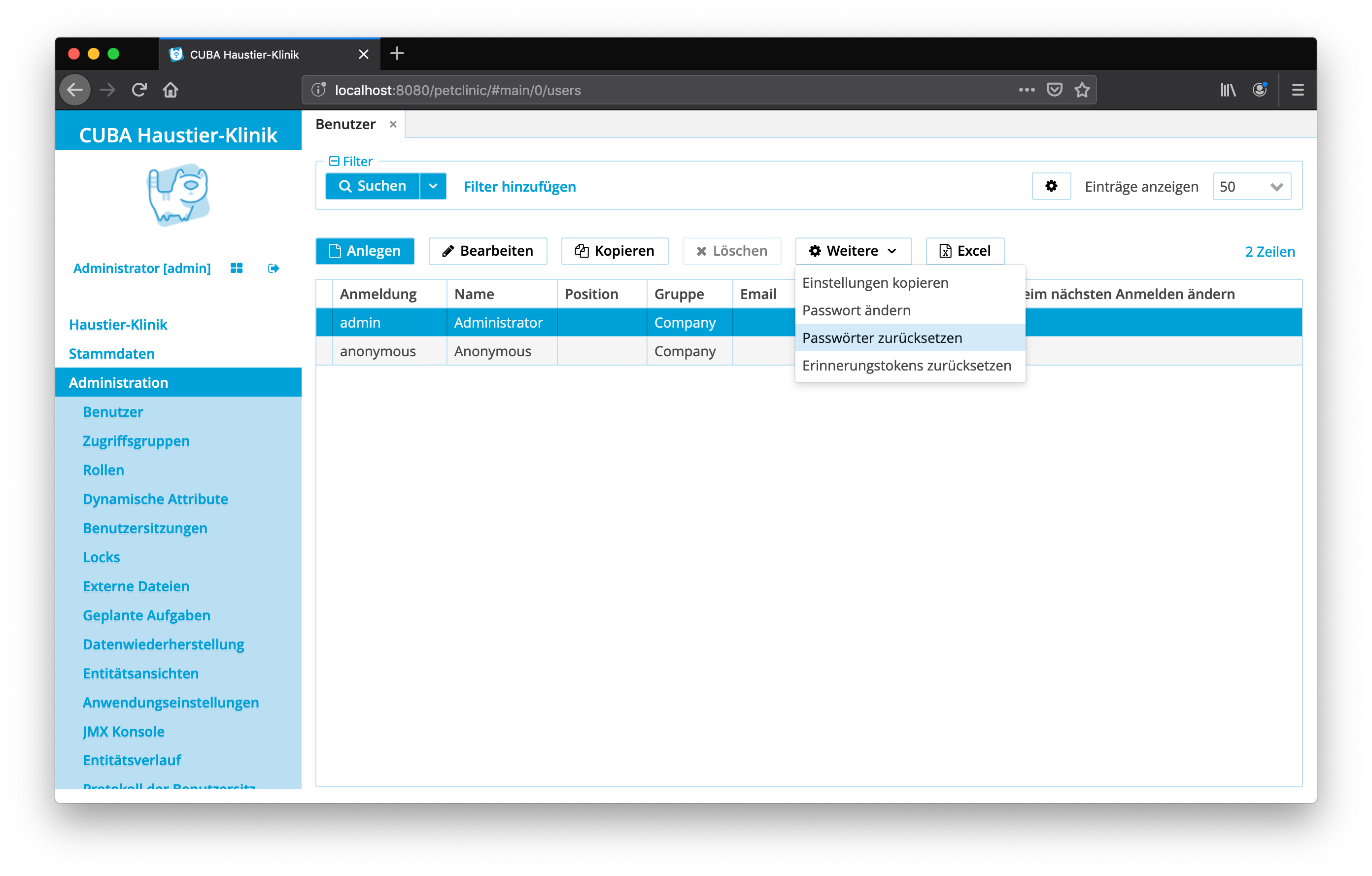Screen dimensions: 1372x876
Task: Collapse the Filter panel toggle
Action: (x=335, y=161)
